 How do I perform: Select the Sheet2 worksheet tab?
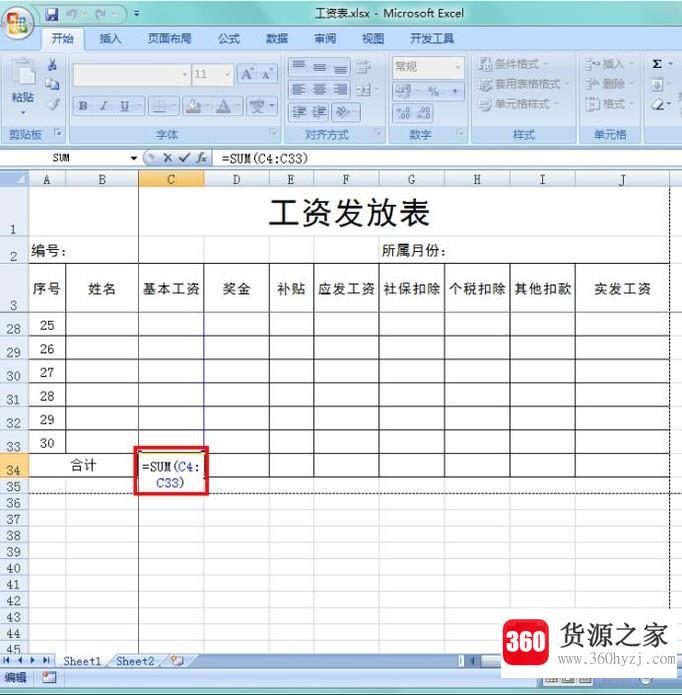click(135, 661)
